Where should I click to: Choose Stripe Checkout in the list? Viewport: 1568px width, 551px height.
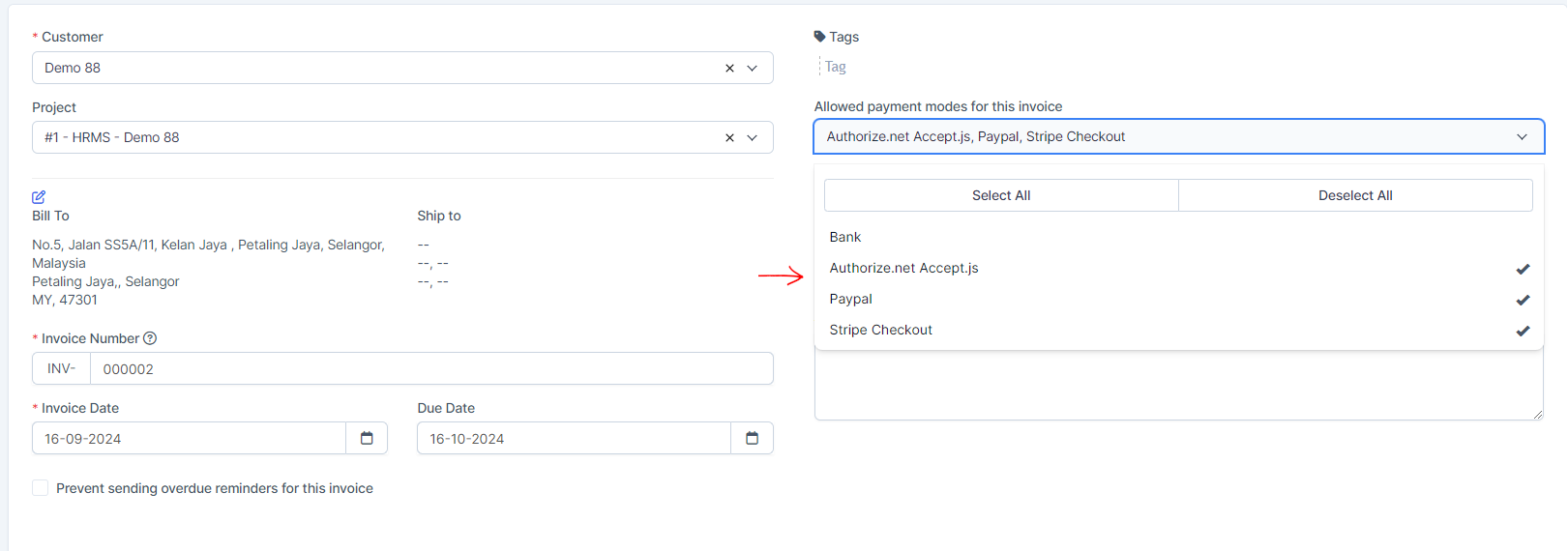click(880, 330)
